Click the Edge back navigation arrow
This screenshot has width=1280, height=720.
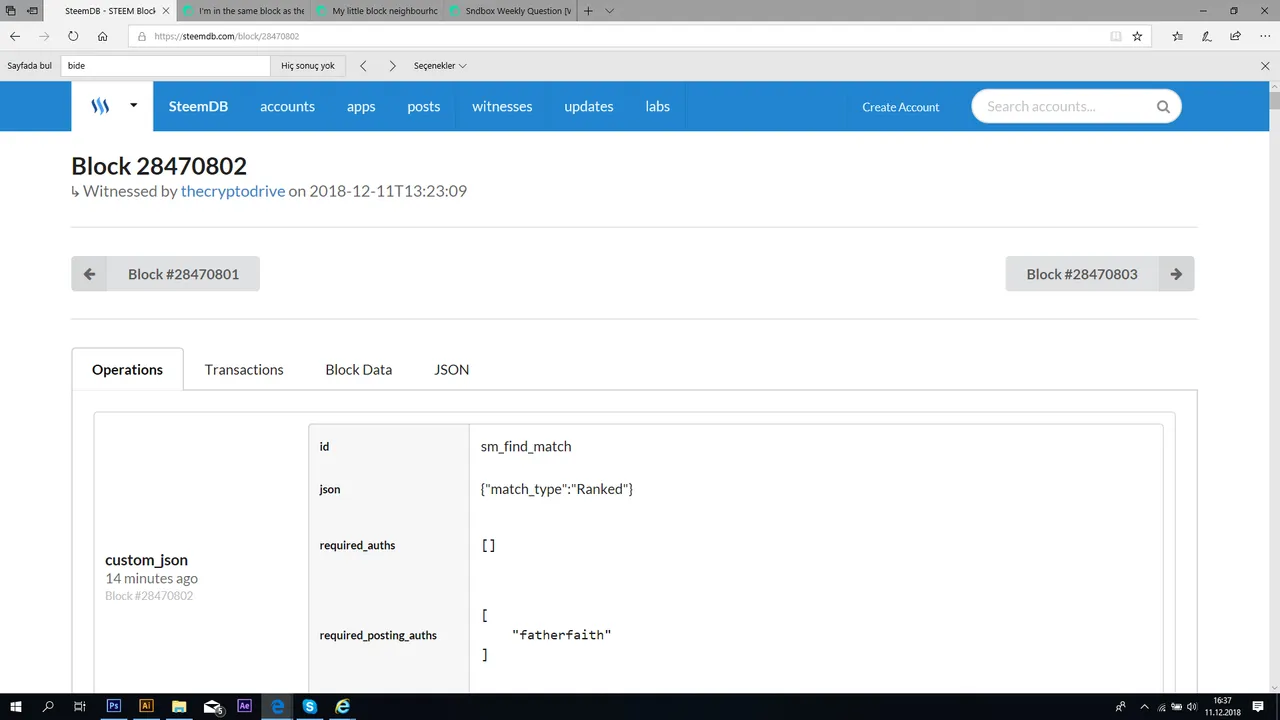pyautogui.click(x=15, y=36)
